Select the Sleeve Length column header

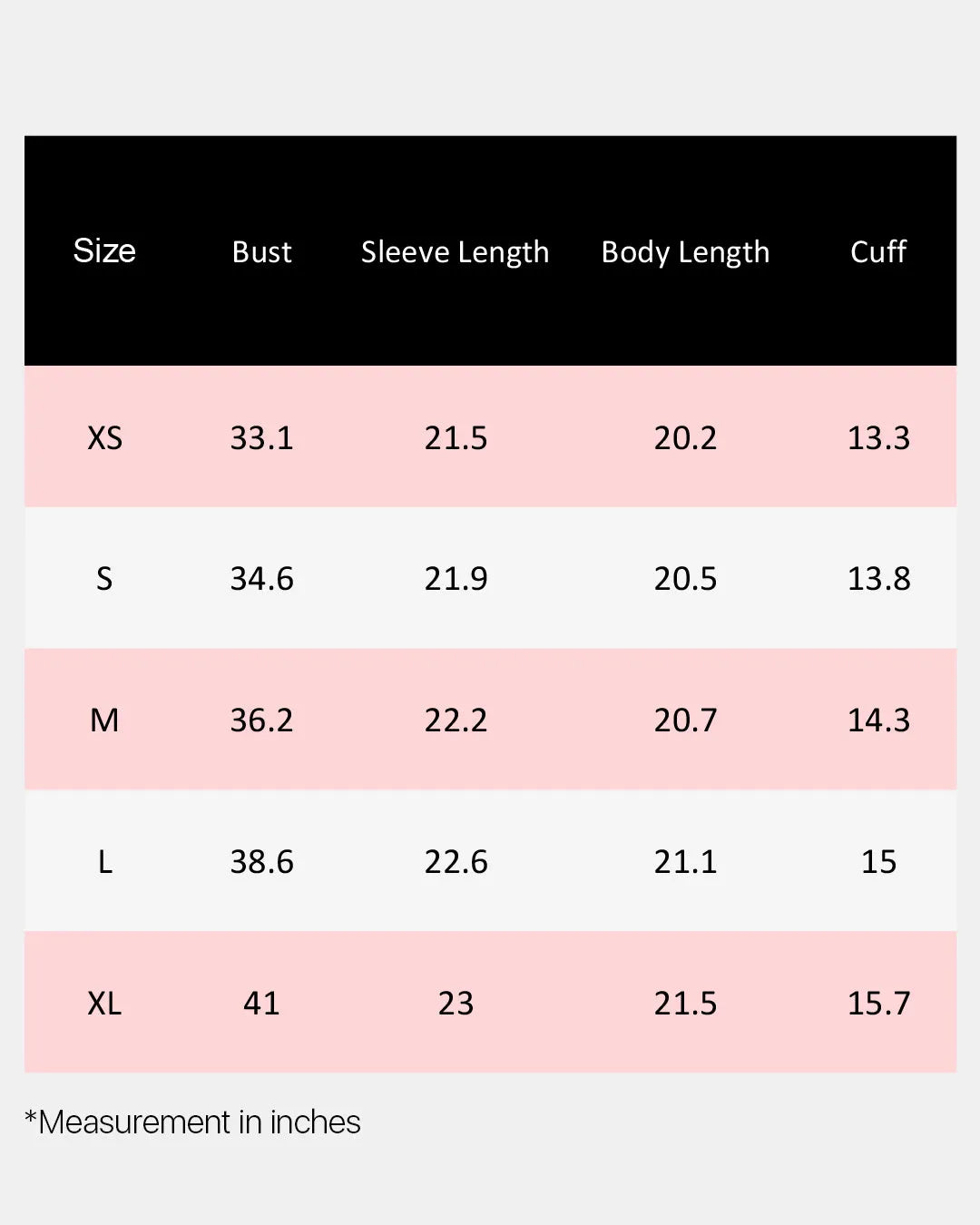(x=455, y=251)
